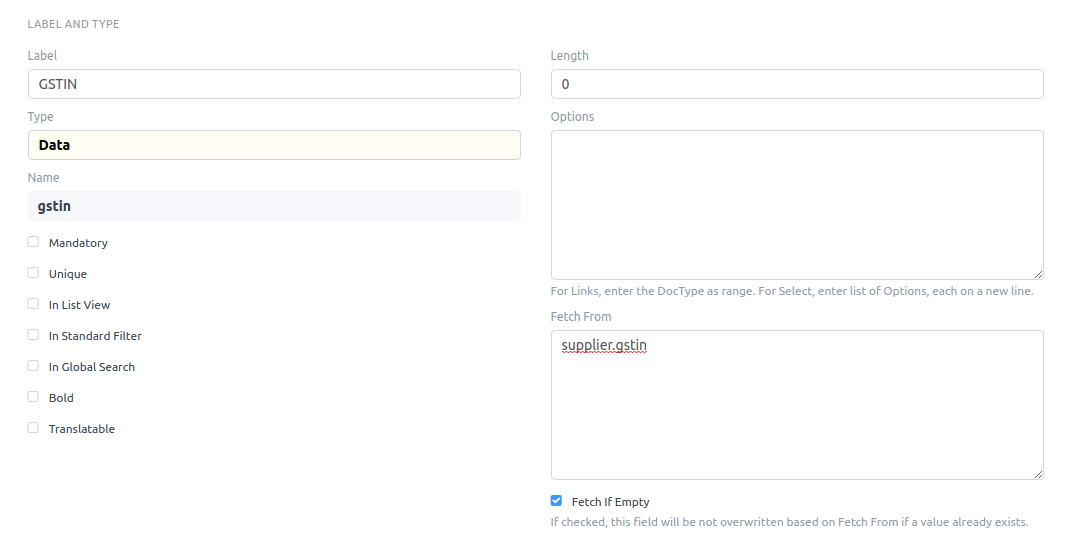The width and height of the screenshot is (1069, 551).
Task: Check the In Standard Filter option
Action: pyautogui.click(x=33, y=335)
